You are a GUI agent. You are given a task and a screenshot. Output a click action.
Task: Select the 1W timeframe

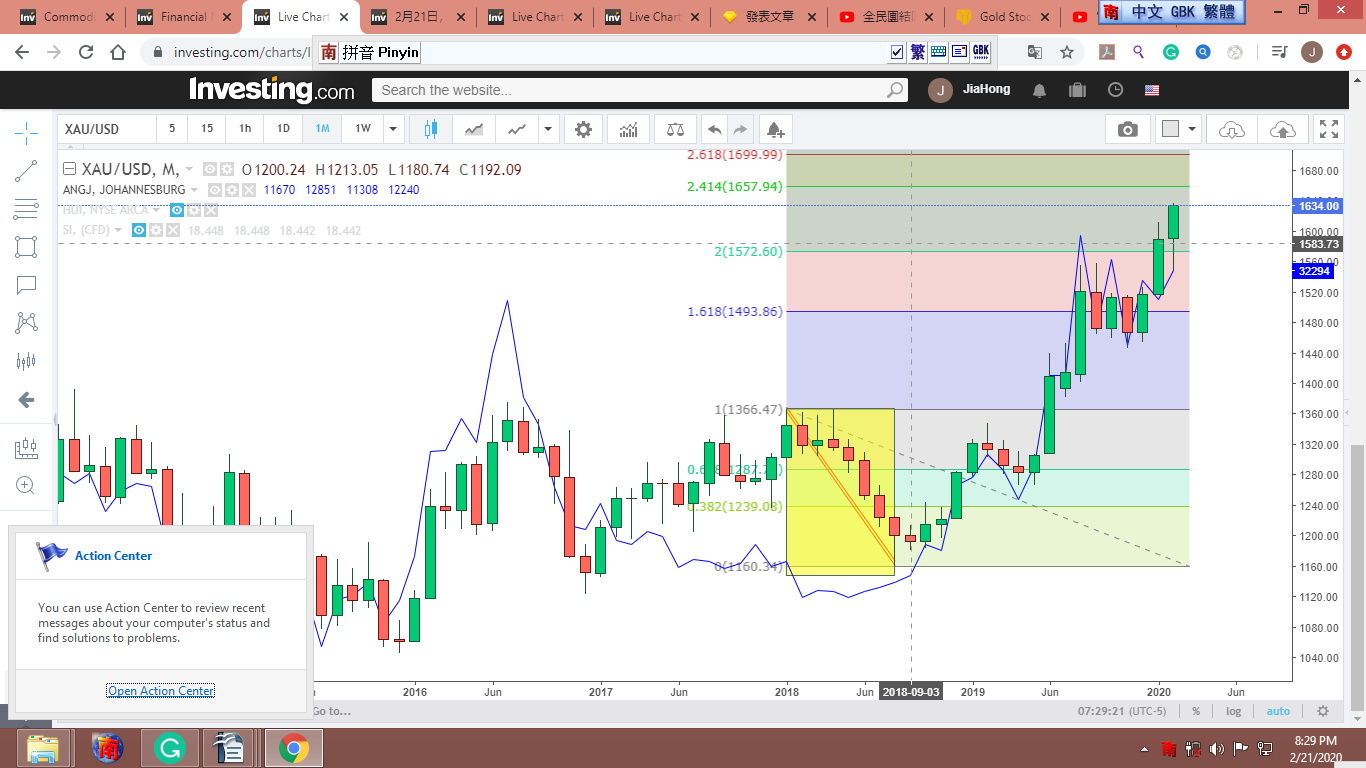pos(362,129)
